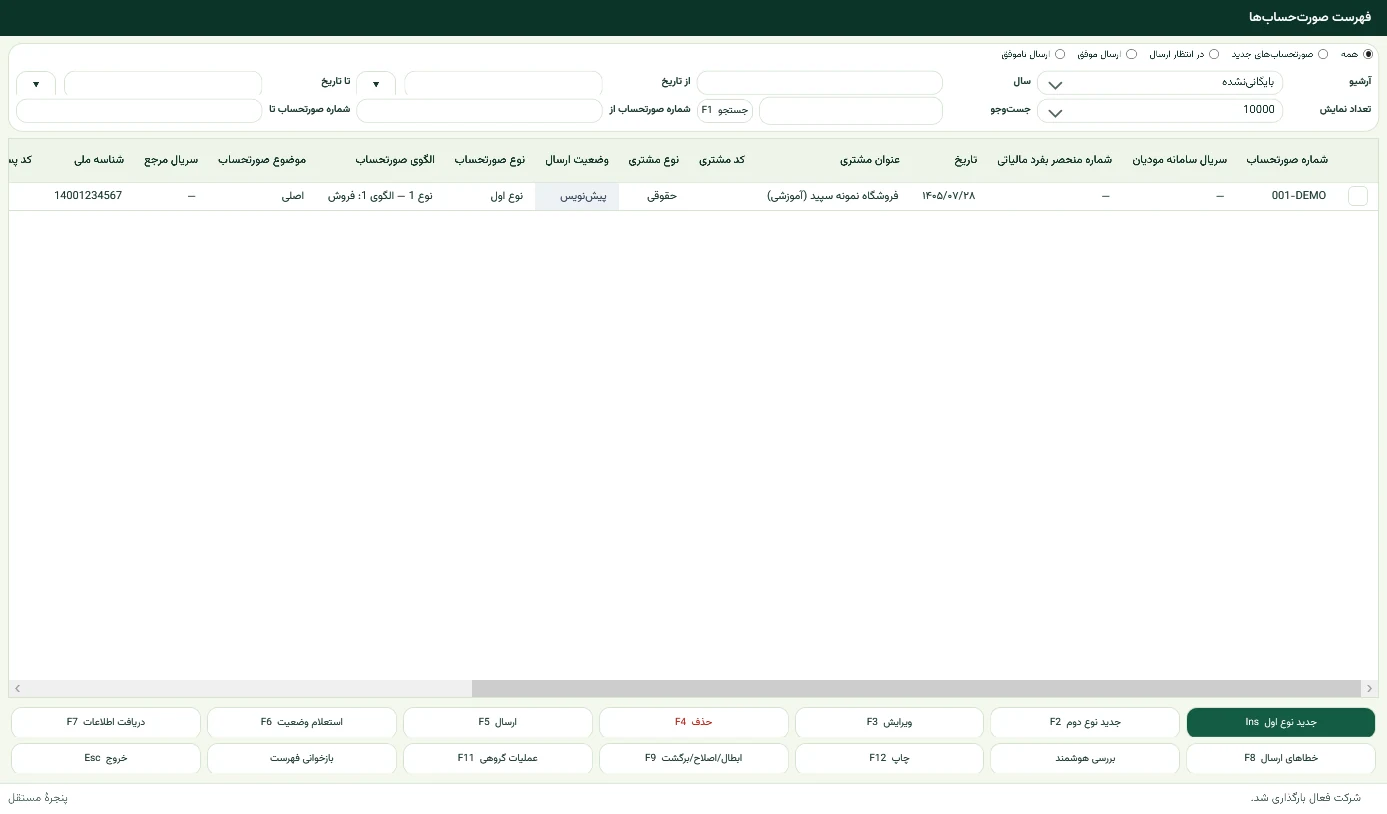Click دریافت اطلاعات F7 button

(x=106, y=722)
